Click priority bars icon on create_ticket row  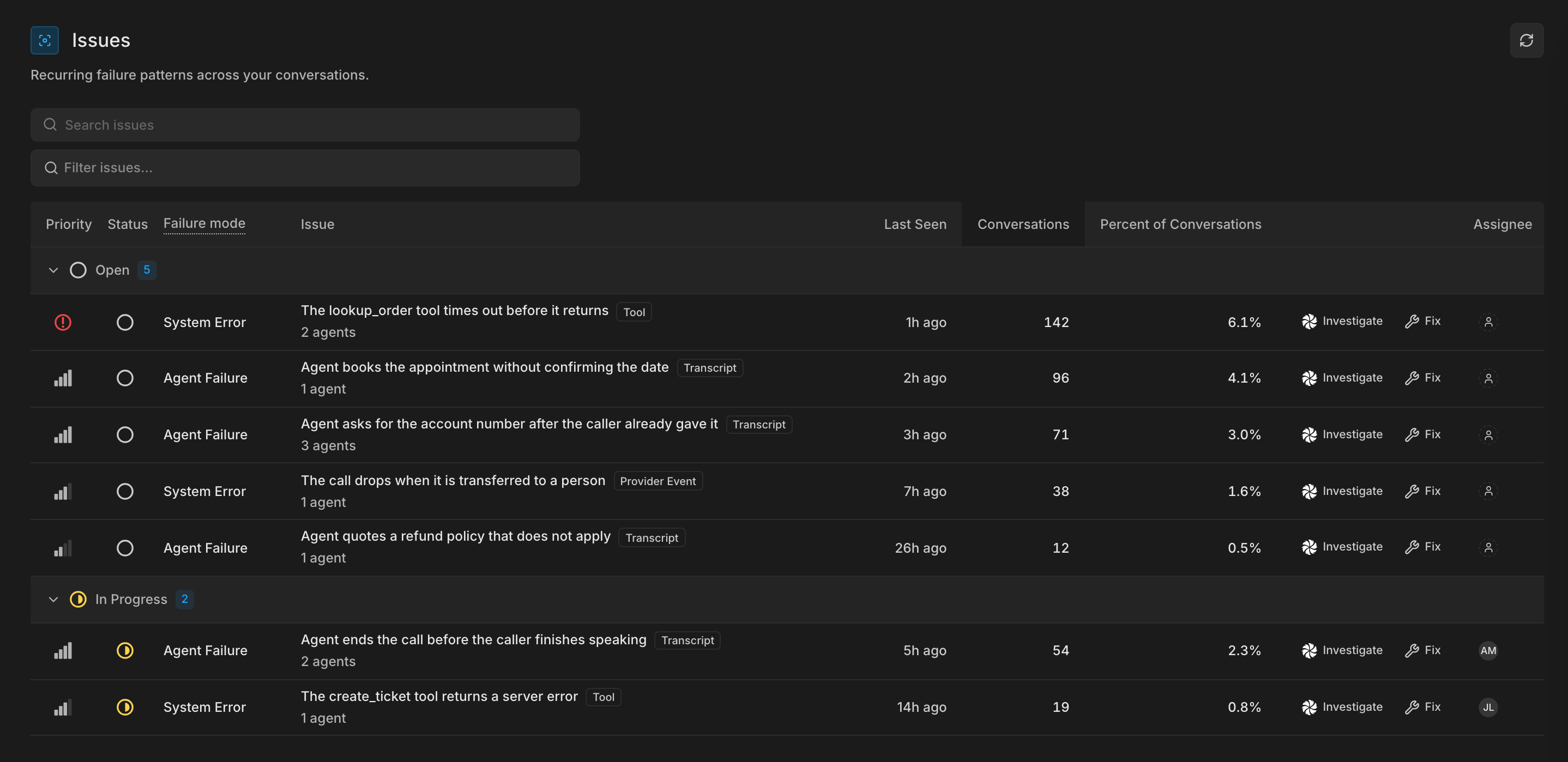pos(63,706)
